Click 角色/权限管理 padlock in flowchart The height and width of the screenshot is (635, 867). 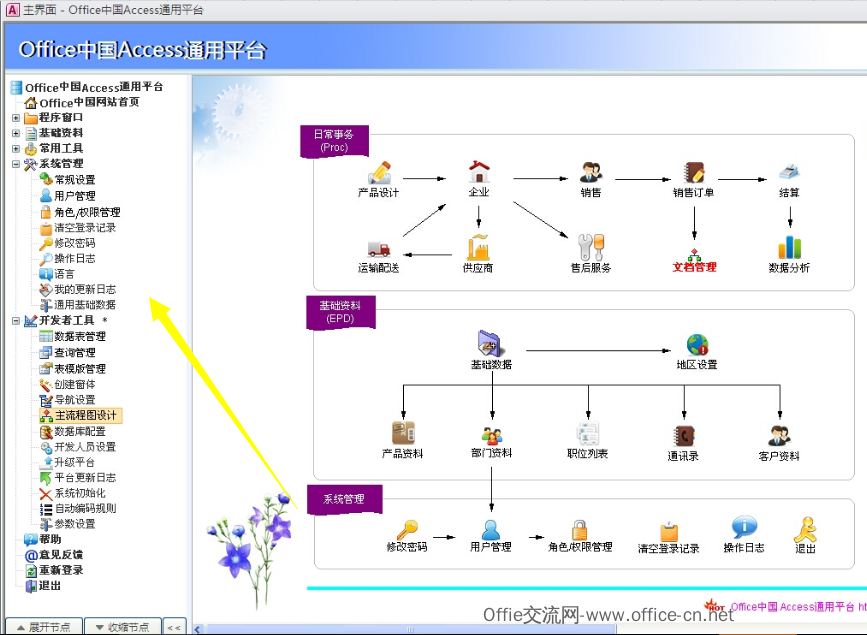(579, 530)
